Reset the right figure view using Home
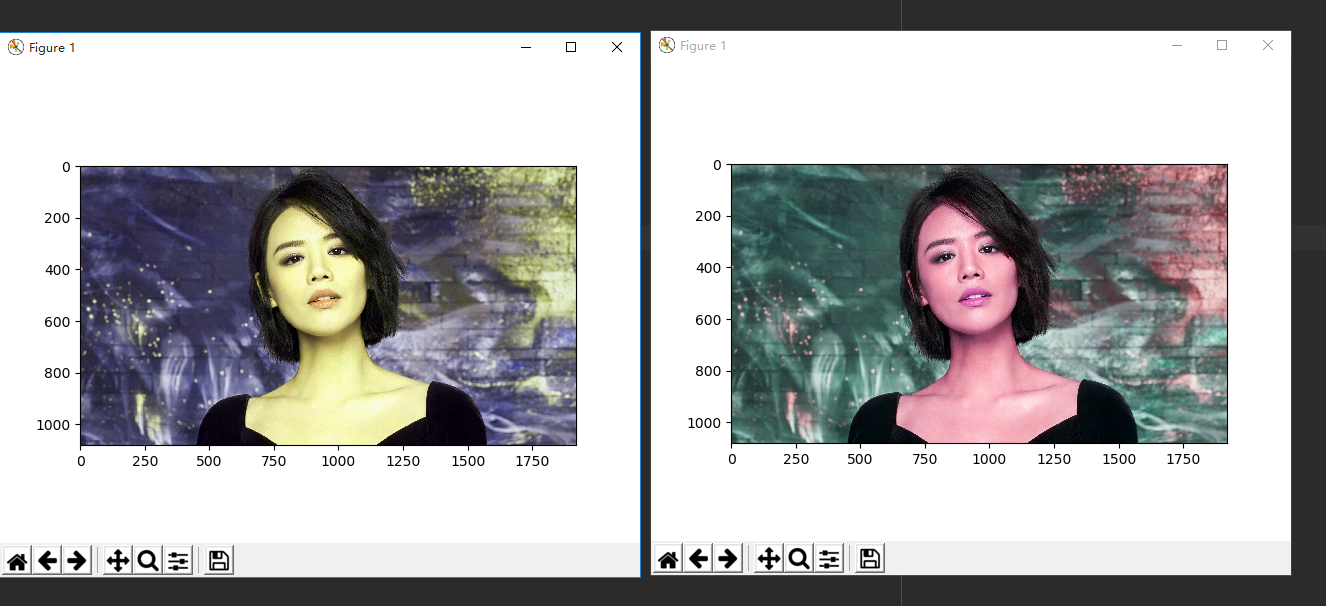This screenshot has height=606, width=1326. [x=667, y=558]
